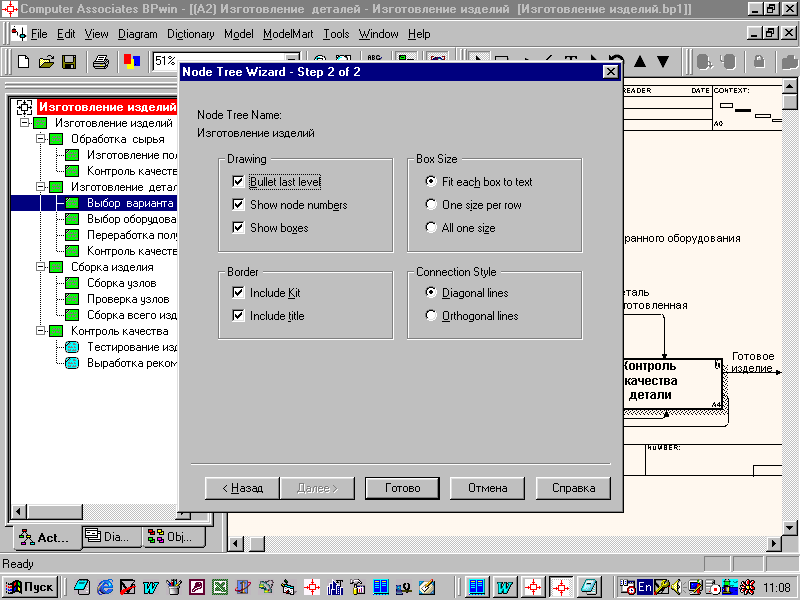Select Проверка узлов tree item
The image size is (800, 600).
click(128, 299)
